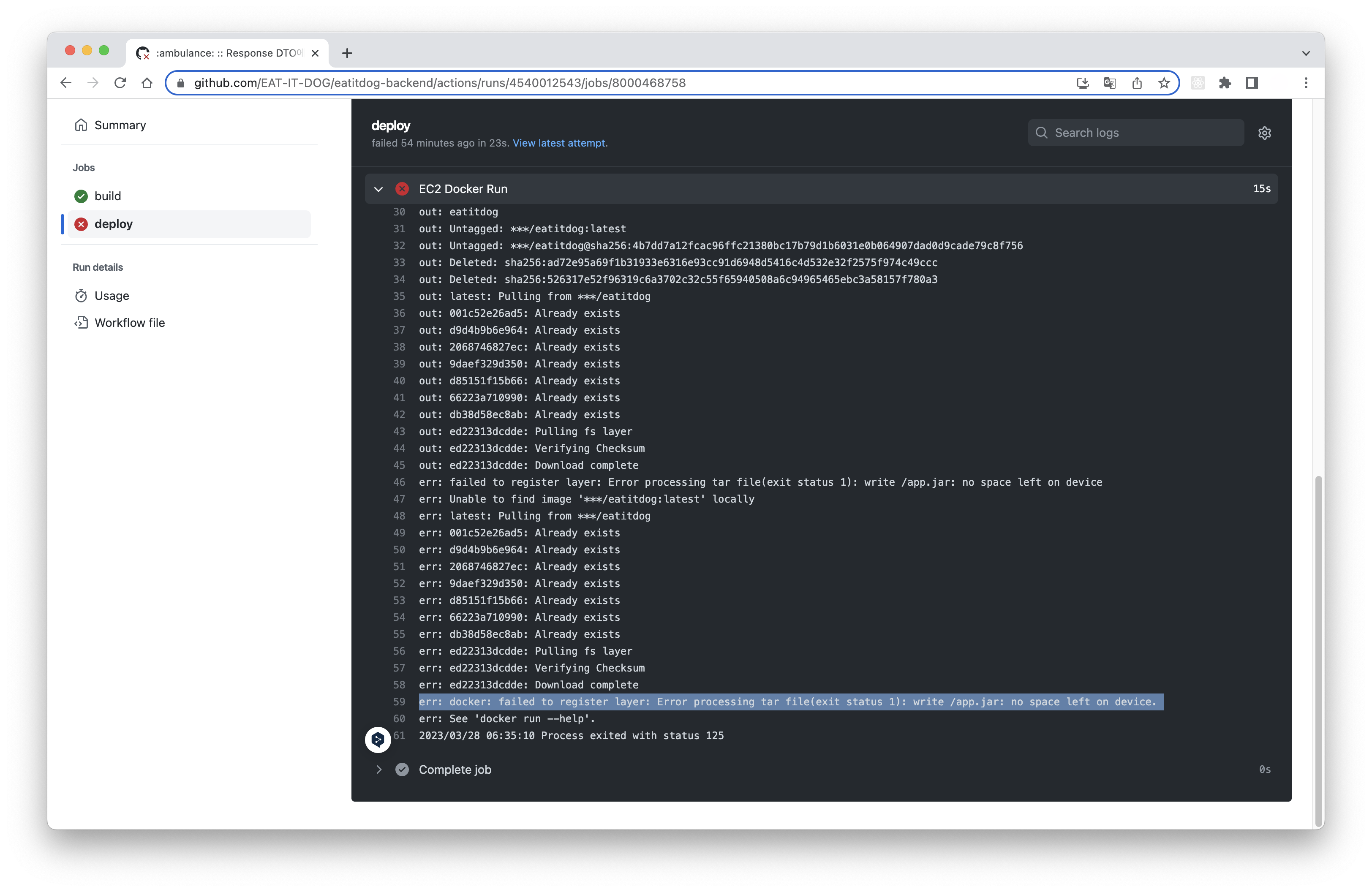The height and width of the screenshot is (892, 1372).
Task: Click the translate page icon
Action: 1110,83
